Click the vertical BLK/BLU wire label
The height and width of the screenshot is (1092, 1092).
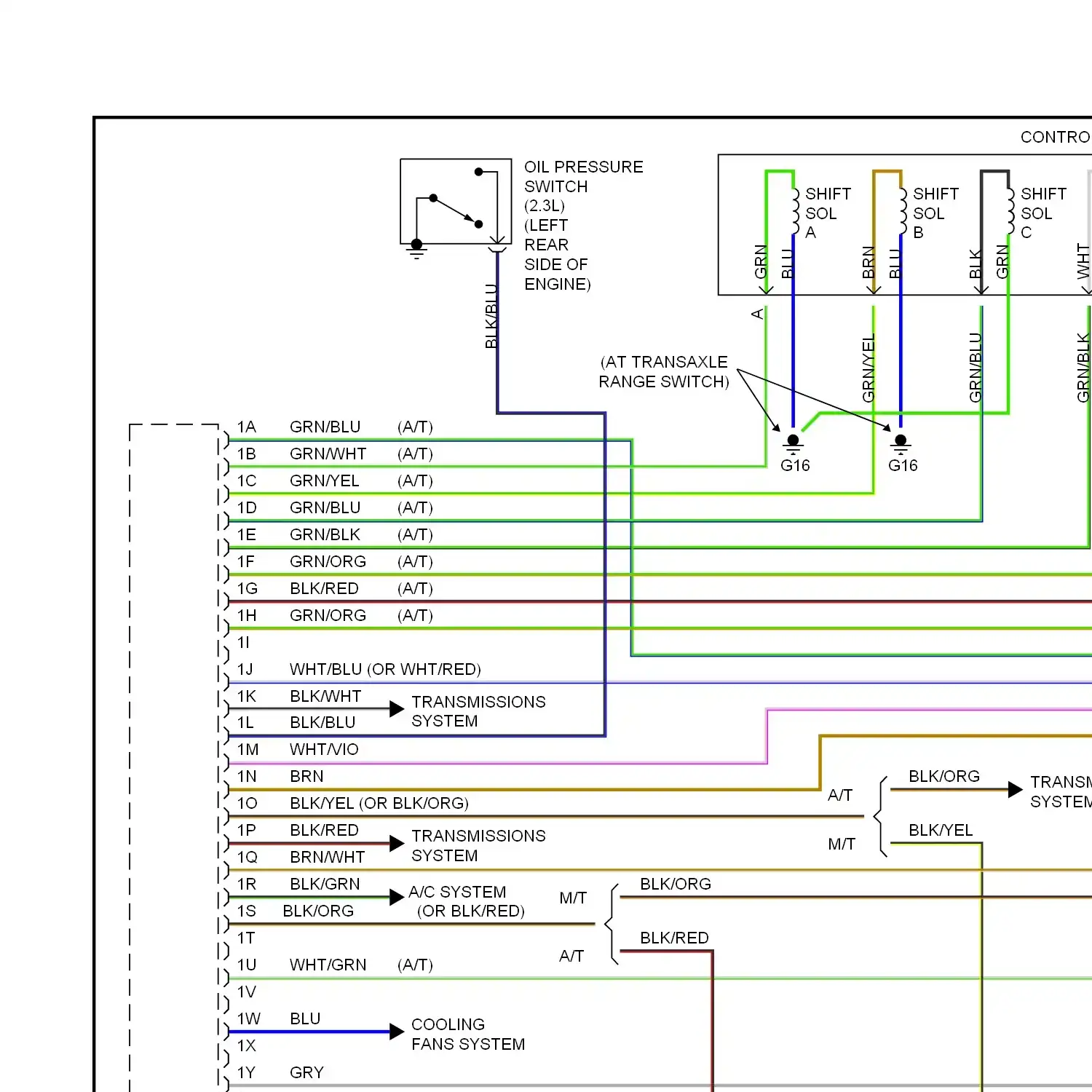491,316
